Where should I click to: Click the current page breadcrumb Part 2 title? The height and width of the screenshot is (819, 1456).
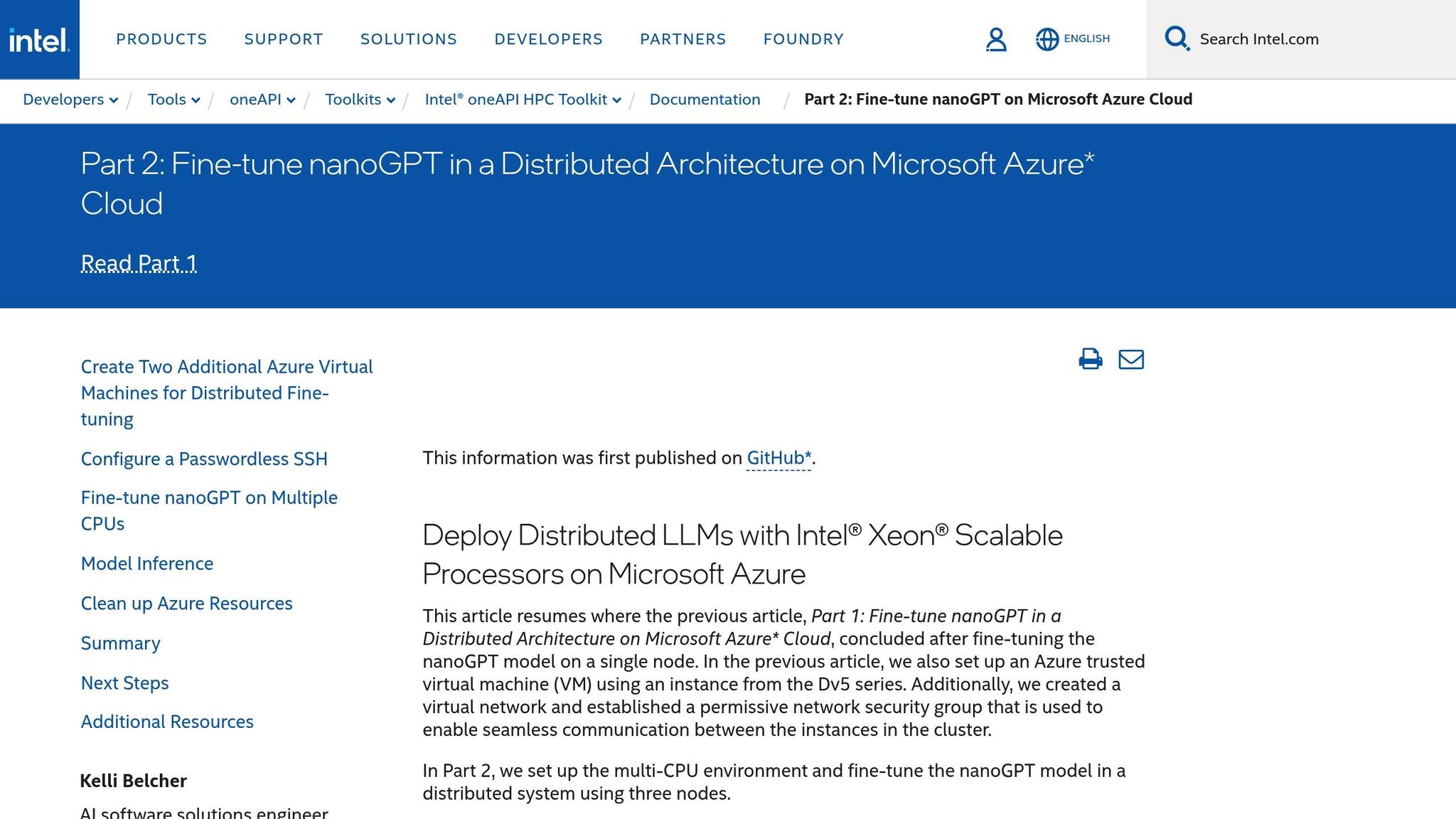point(998,100)
